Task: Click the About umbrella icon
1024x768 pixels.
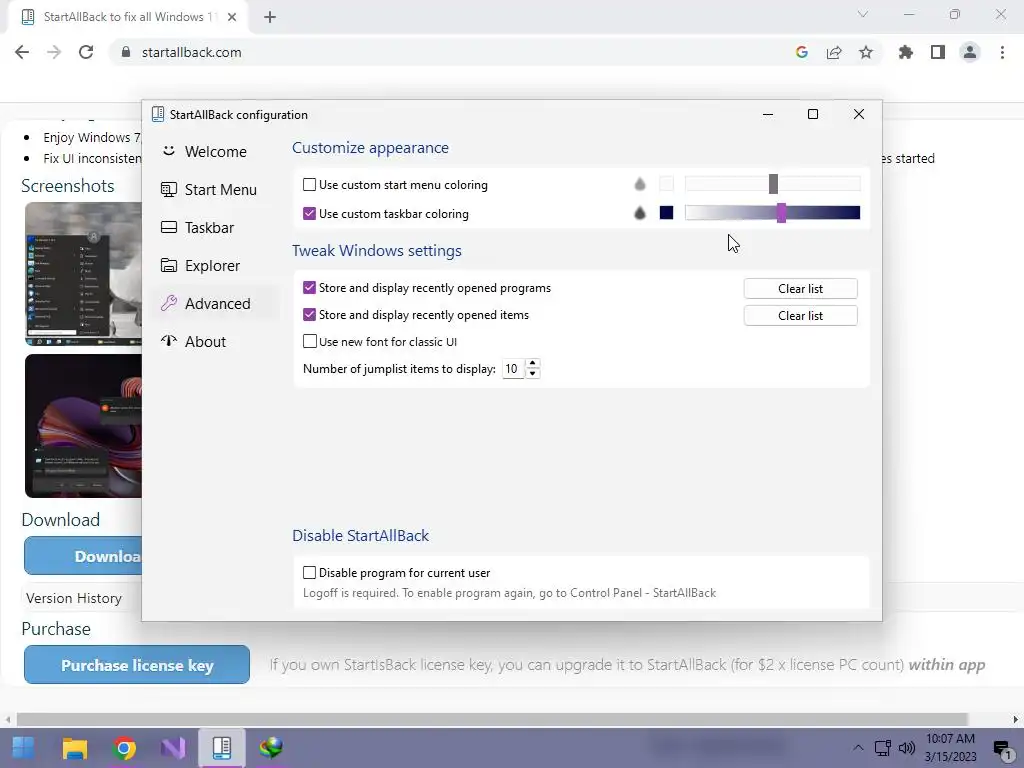Action: (168, 341)
